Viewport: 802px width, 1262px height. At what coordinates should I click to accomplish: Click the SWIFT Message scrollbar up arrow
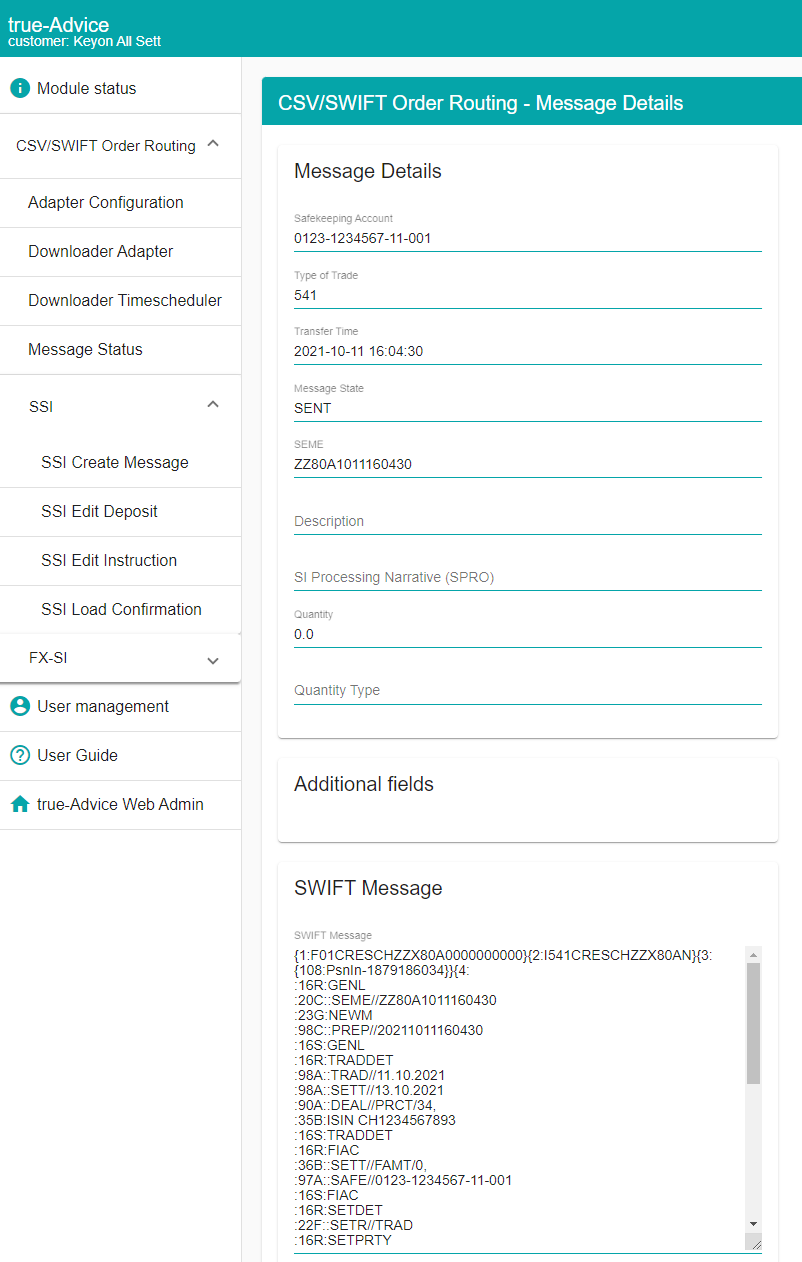pos(754,954)
